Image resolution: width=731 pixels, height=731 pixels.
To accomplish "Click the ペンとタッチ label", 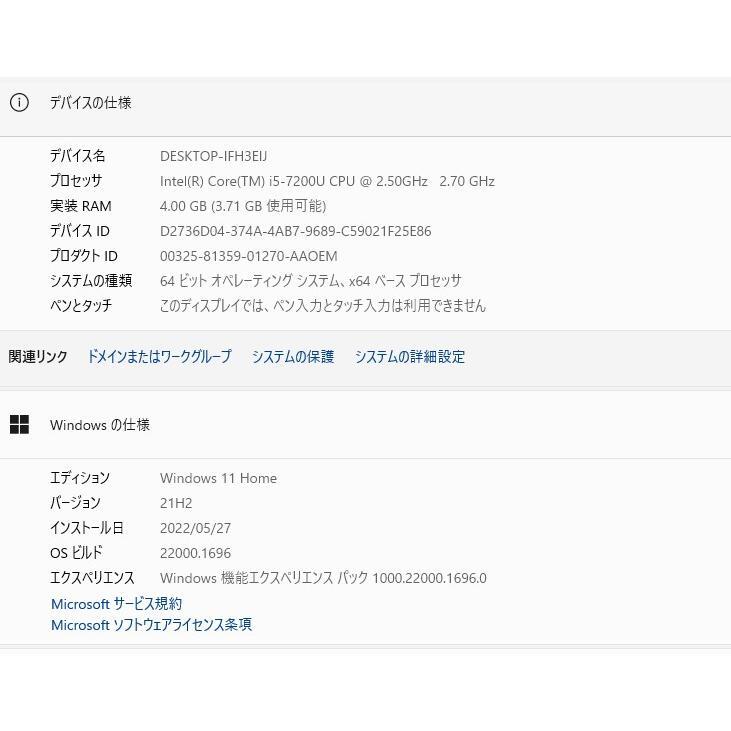I will coord(81,306).
